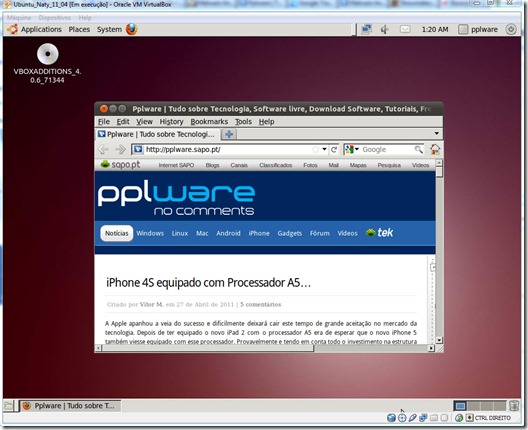Click the mail envelope icon in the panel

405,29
